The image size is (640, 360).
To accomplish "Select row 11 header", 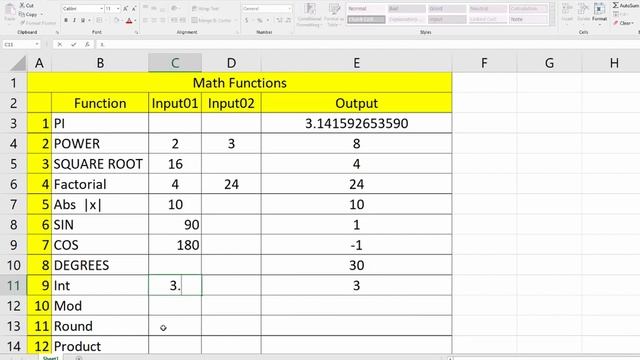I will 13,285.
